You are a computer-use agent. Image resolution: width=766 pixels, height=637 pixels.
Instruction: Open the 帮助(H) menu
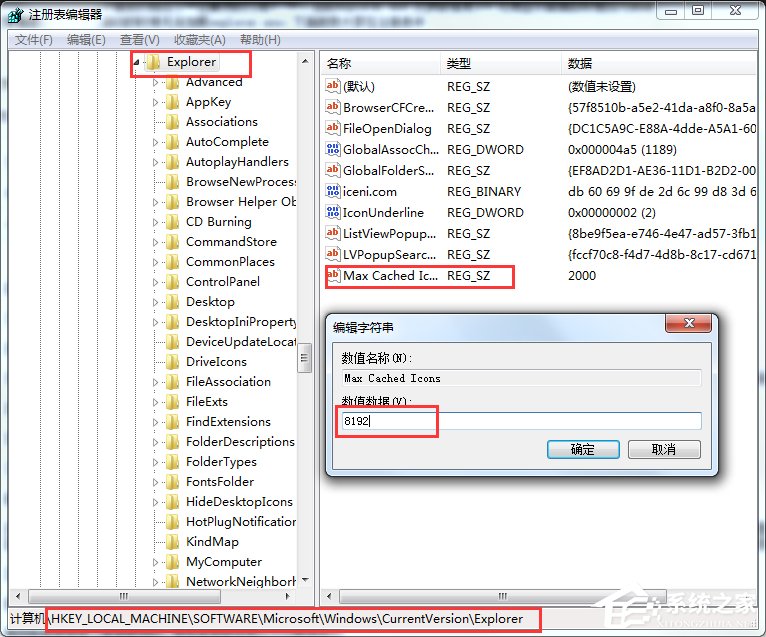point(260,40)
